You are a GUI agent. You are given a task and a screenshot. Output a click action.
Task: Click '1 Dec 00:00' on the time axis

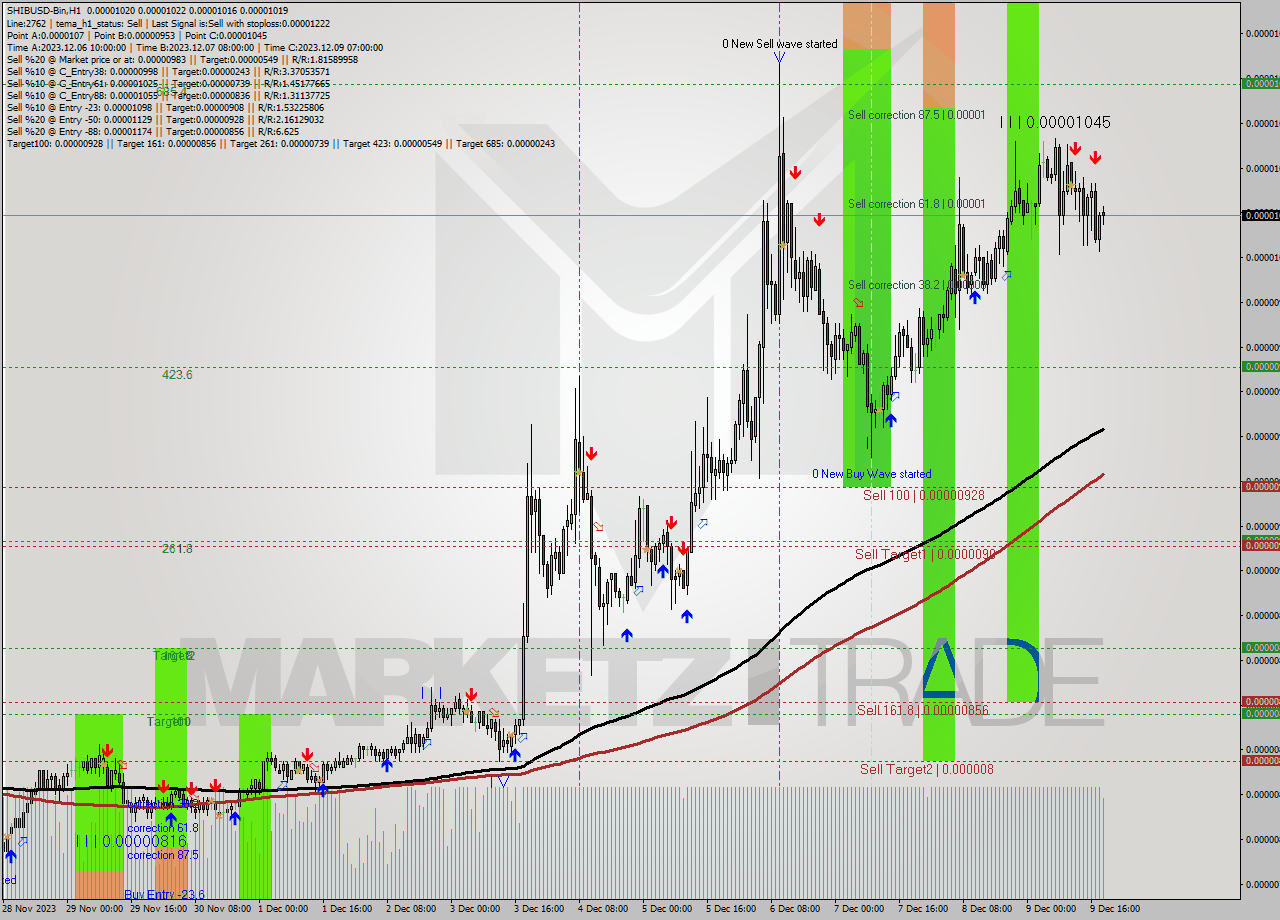(284, 909)
